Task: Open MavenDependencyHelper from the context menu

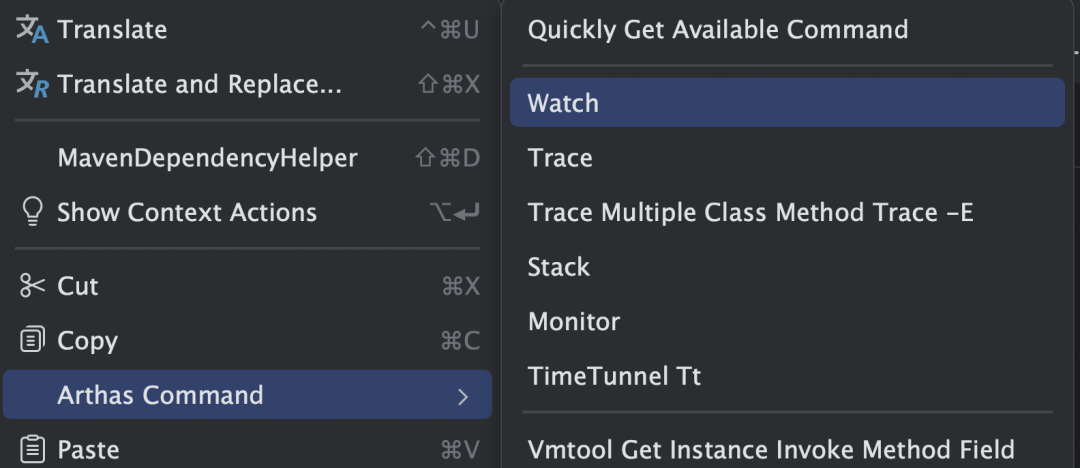Action: (x=247, y=158)
